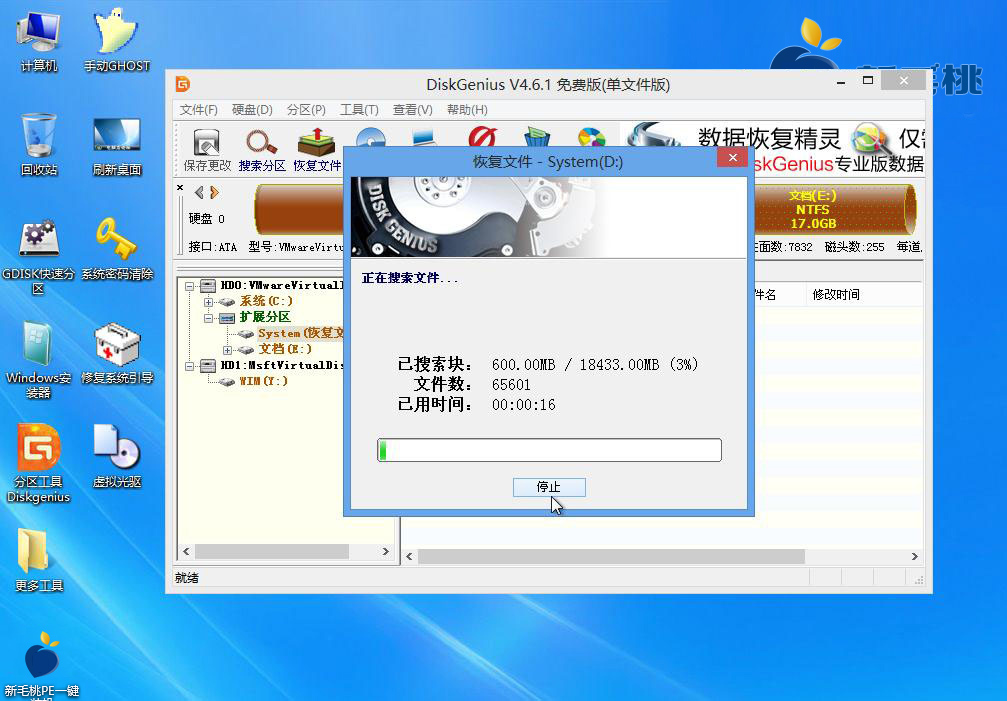Select the 回收站 recycle bin icon
The width and height of the screenshot is (1007, 701).
pos(39,145)
